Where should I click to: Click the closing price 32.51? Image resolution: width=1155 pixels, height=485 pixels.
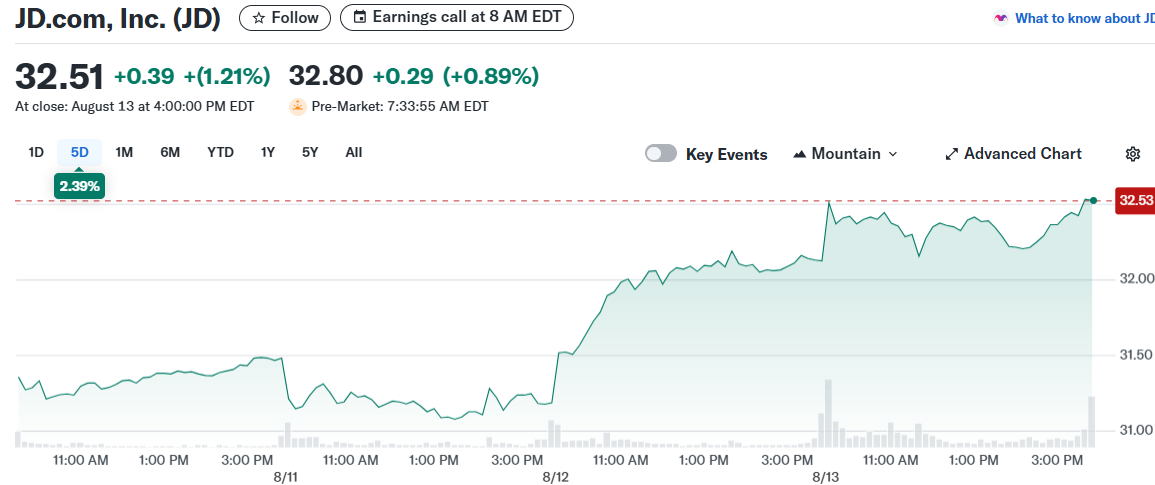pyautogui.click(x=60, y=76)
